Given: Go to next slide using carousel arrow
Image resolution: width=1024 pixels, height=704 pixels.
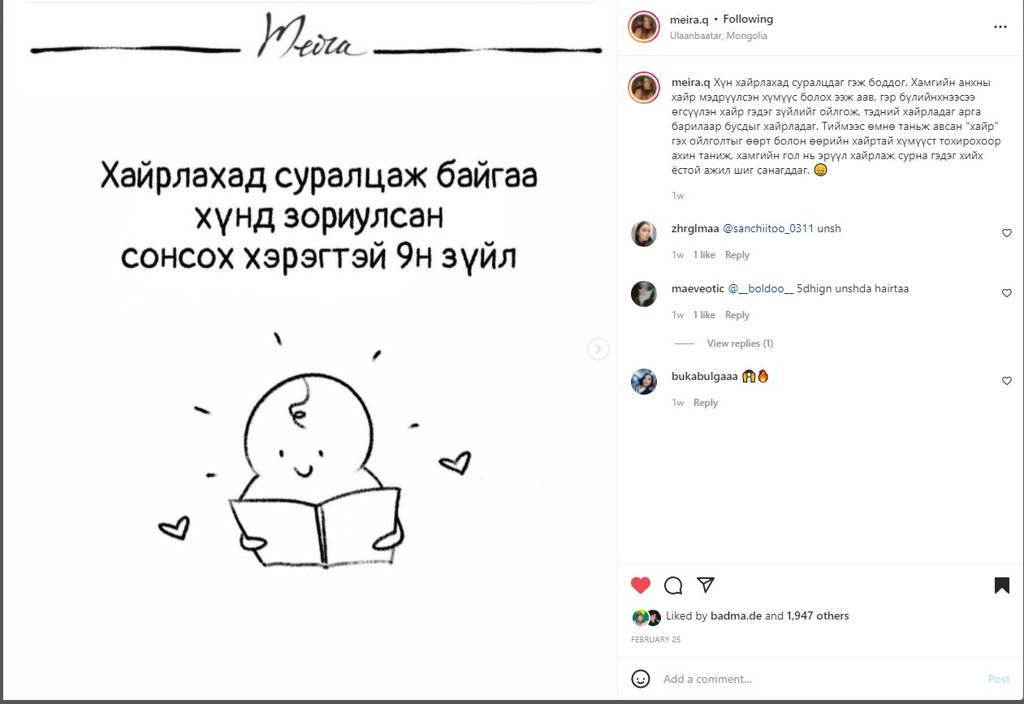Looking at the screenshot, I should pyautogui.click(x=598, y=349).
